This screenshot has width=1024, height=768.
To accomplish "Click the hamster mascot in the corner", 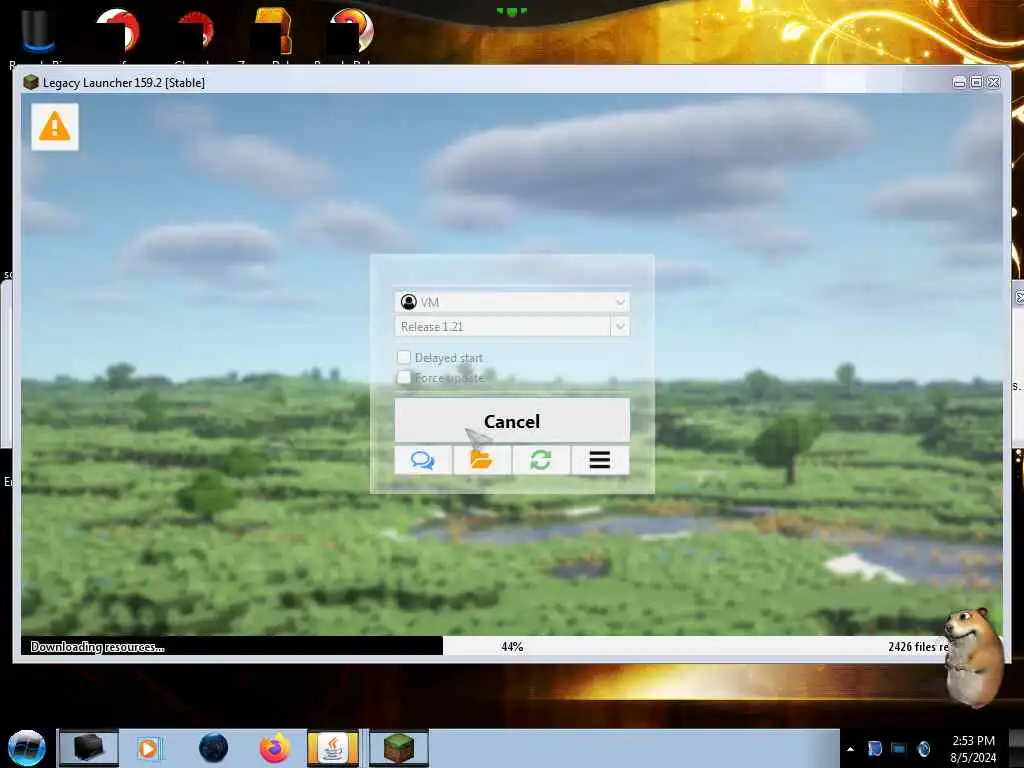I will tap(972, 657).
